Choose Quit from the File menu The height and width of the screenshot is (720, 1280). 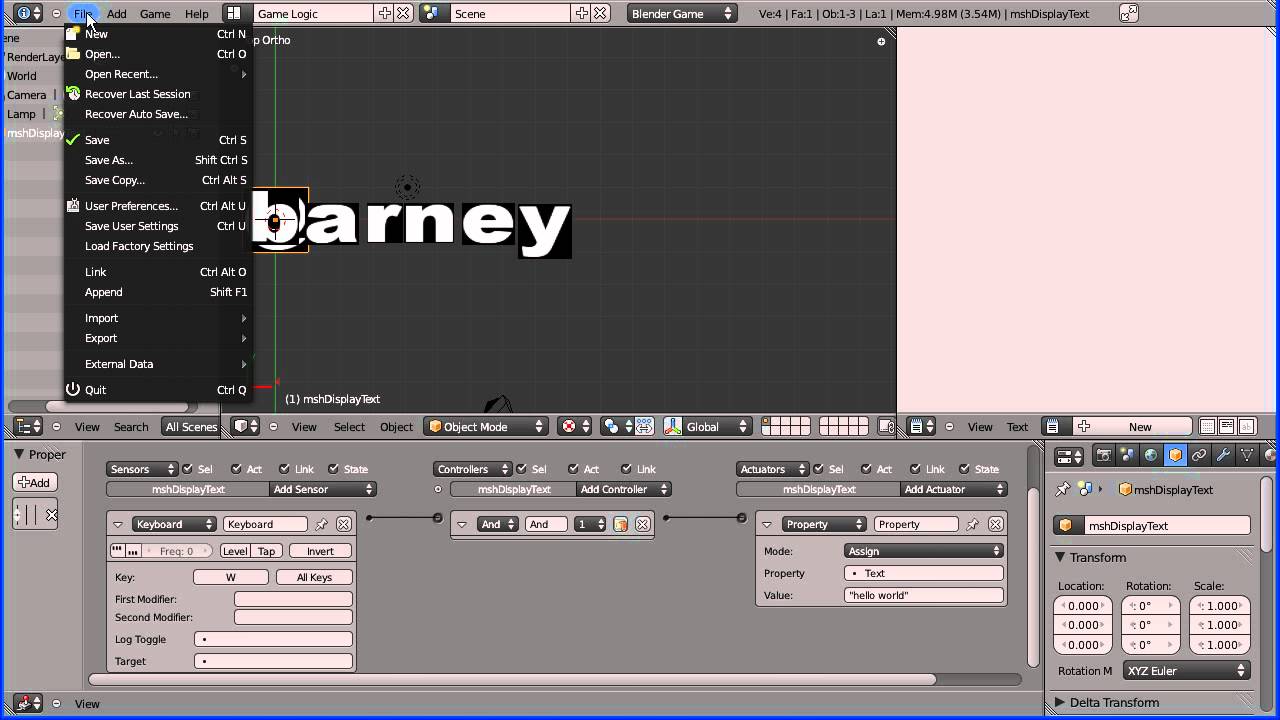click(x=157, y=390)
